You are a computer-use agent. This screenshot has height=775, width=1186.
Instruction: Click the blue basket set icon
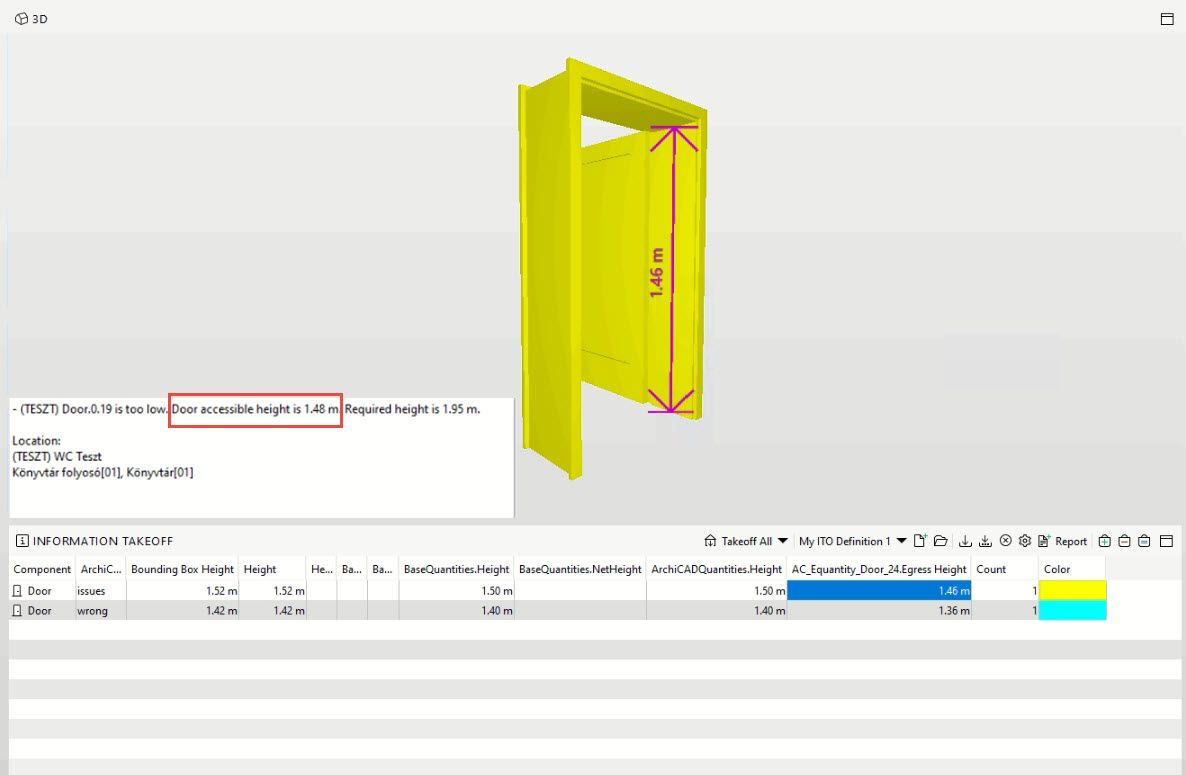[1144, 541]
